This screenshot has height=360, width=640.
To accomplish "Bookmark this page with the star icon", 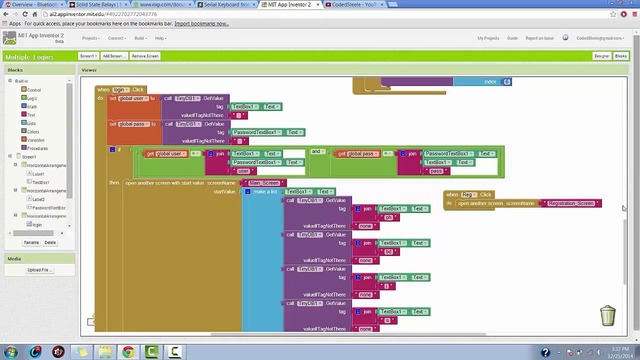I will [x=613, y=14].
